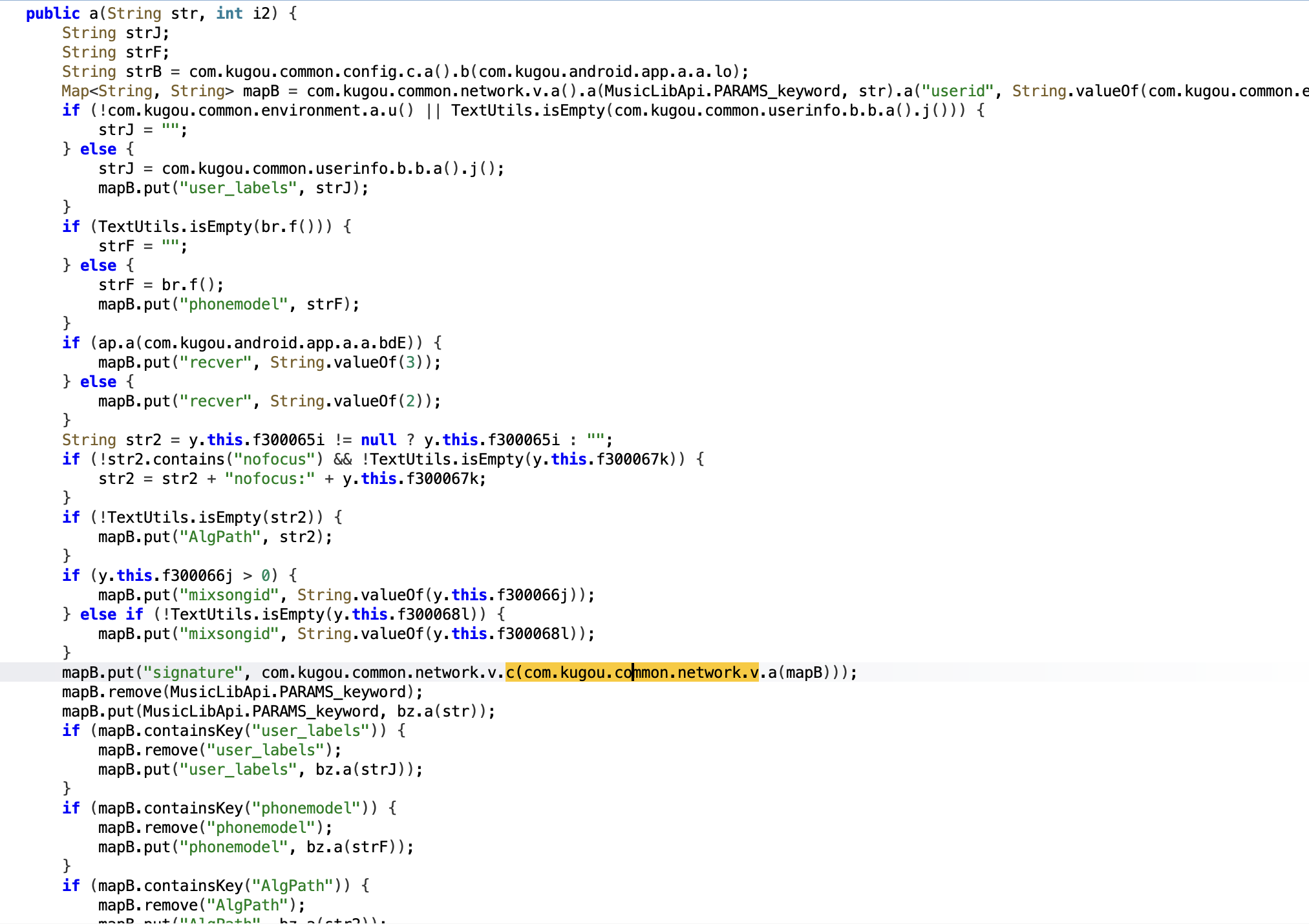Image resolution: width=1309 pixels, height=924 pixels.
Task: Click the lo constant in strB line
Action: tap(723, 72)
